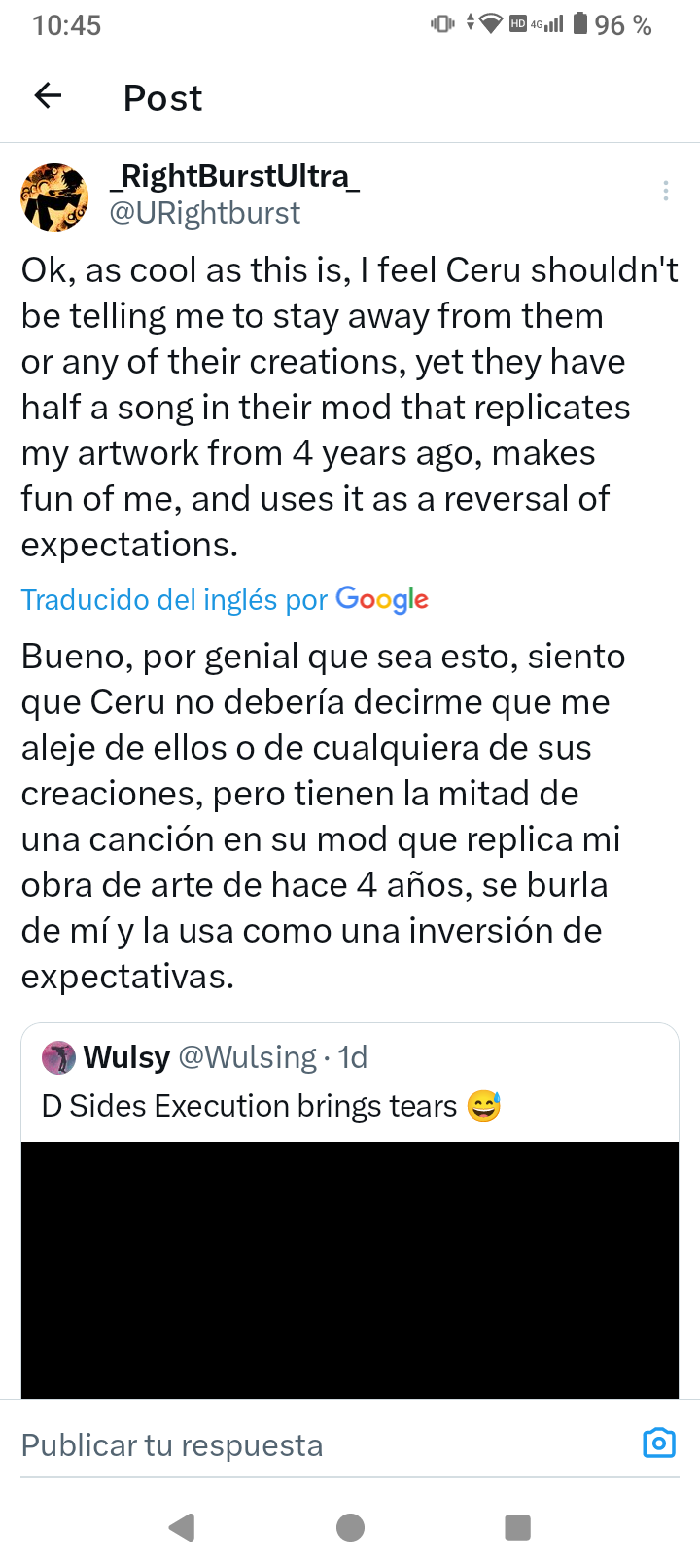Tap the back arrow in the Post header

(x=48, y=95)
